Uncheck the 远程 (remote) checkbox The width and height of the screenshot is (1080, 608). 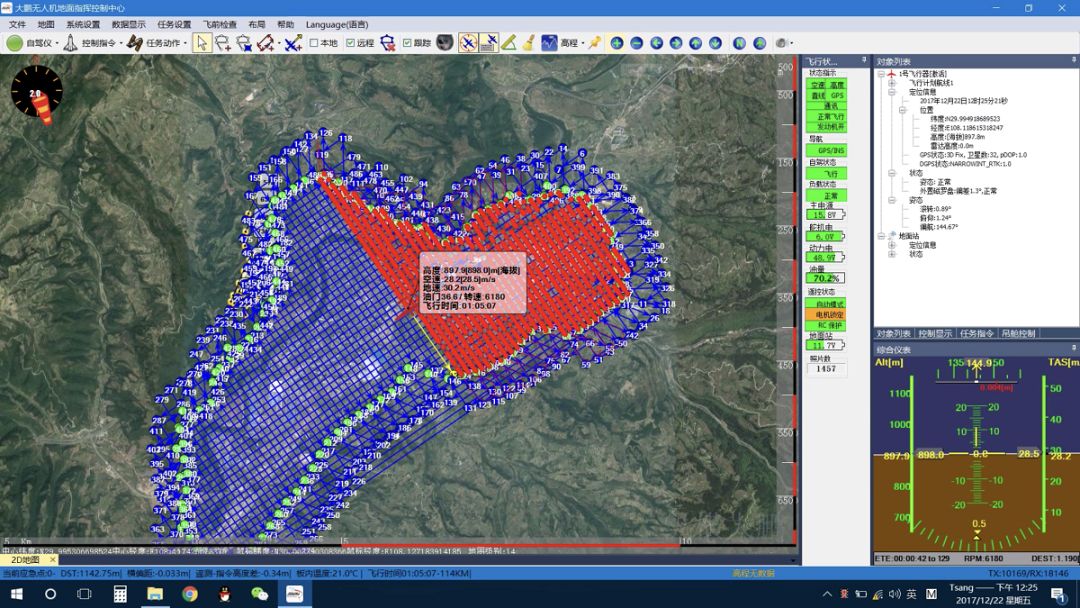(x=350, y=43)
